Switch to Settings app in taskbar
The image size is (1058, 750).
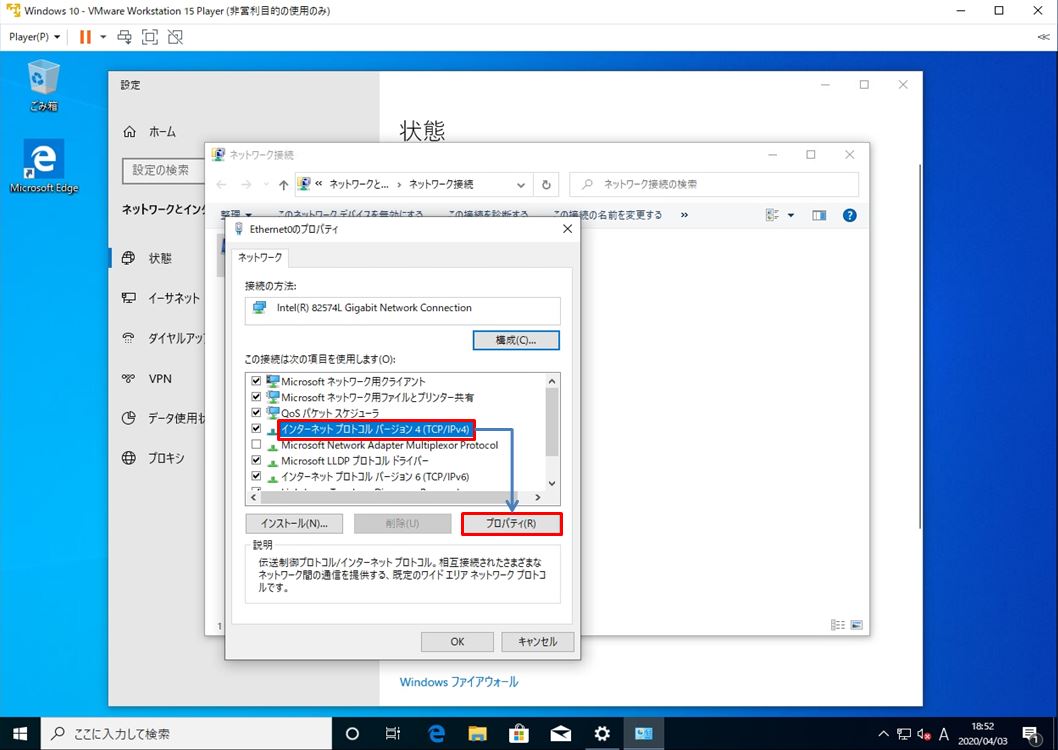coord(602,733)
